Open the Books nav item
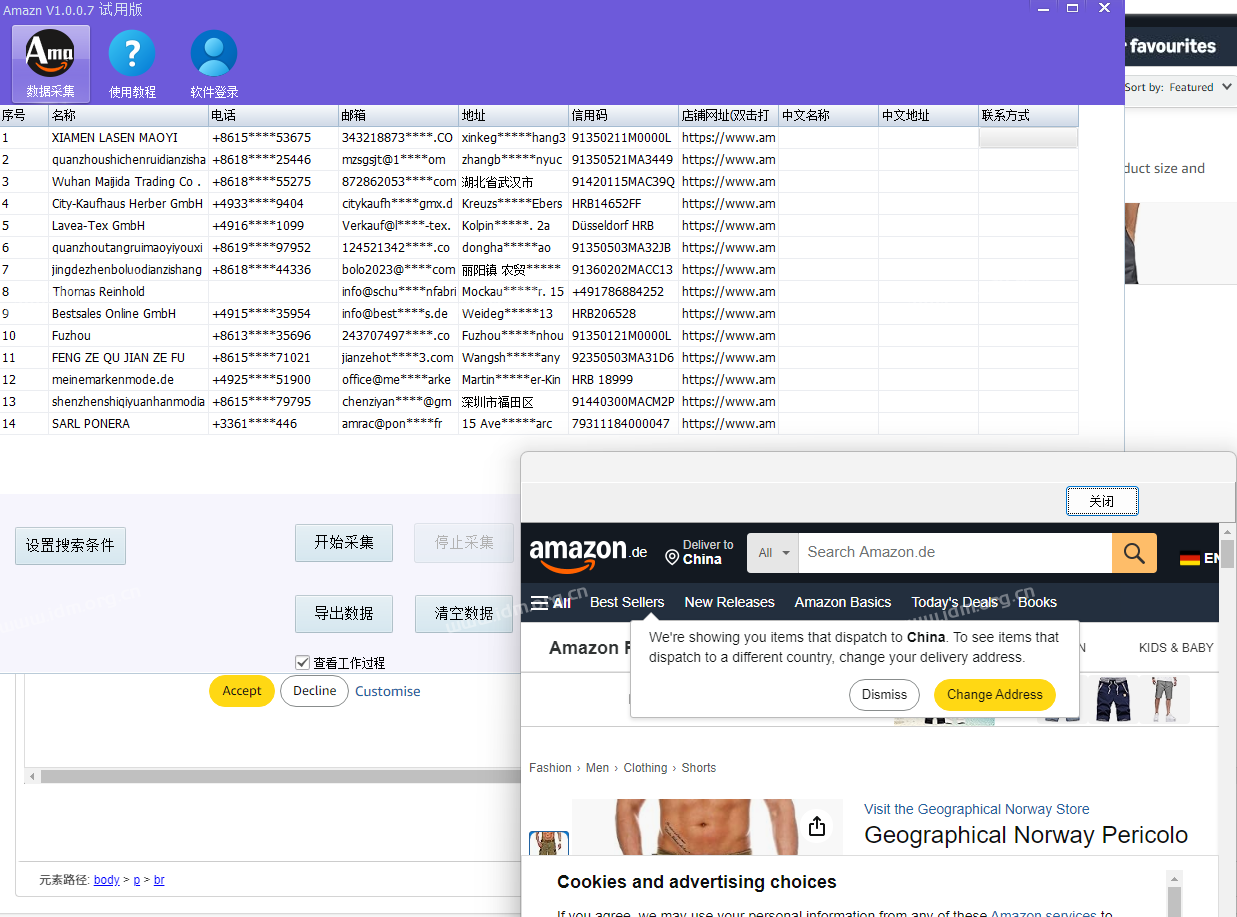The height and width of the screenshot is (917, 1237). pos(1037,602)
